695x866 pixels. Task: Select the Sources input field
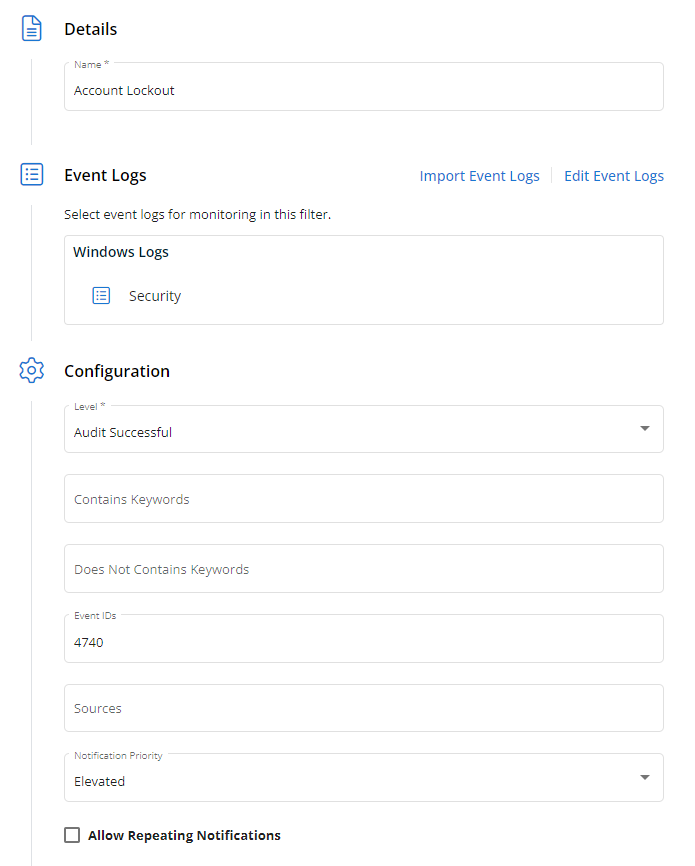point(363,708)
